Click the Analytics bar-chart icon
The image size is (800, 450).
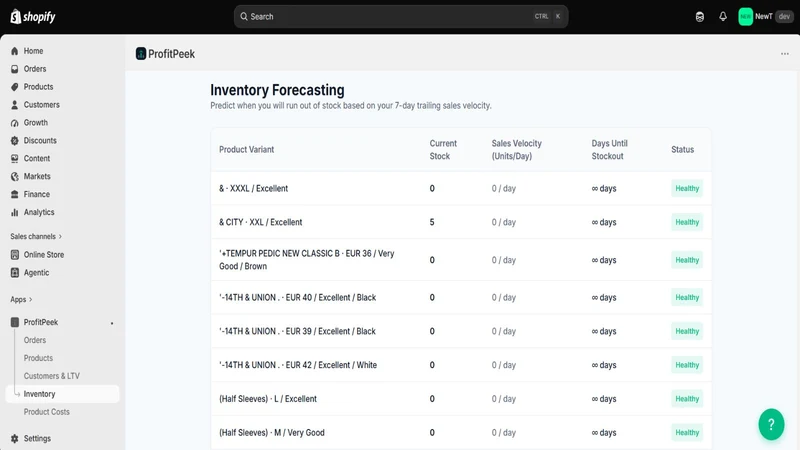(x=15, y=212)
